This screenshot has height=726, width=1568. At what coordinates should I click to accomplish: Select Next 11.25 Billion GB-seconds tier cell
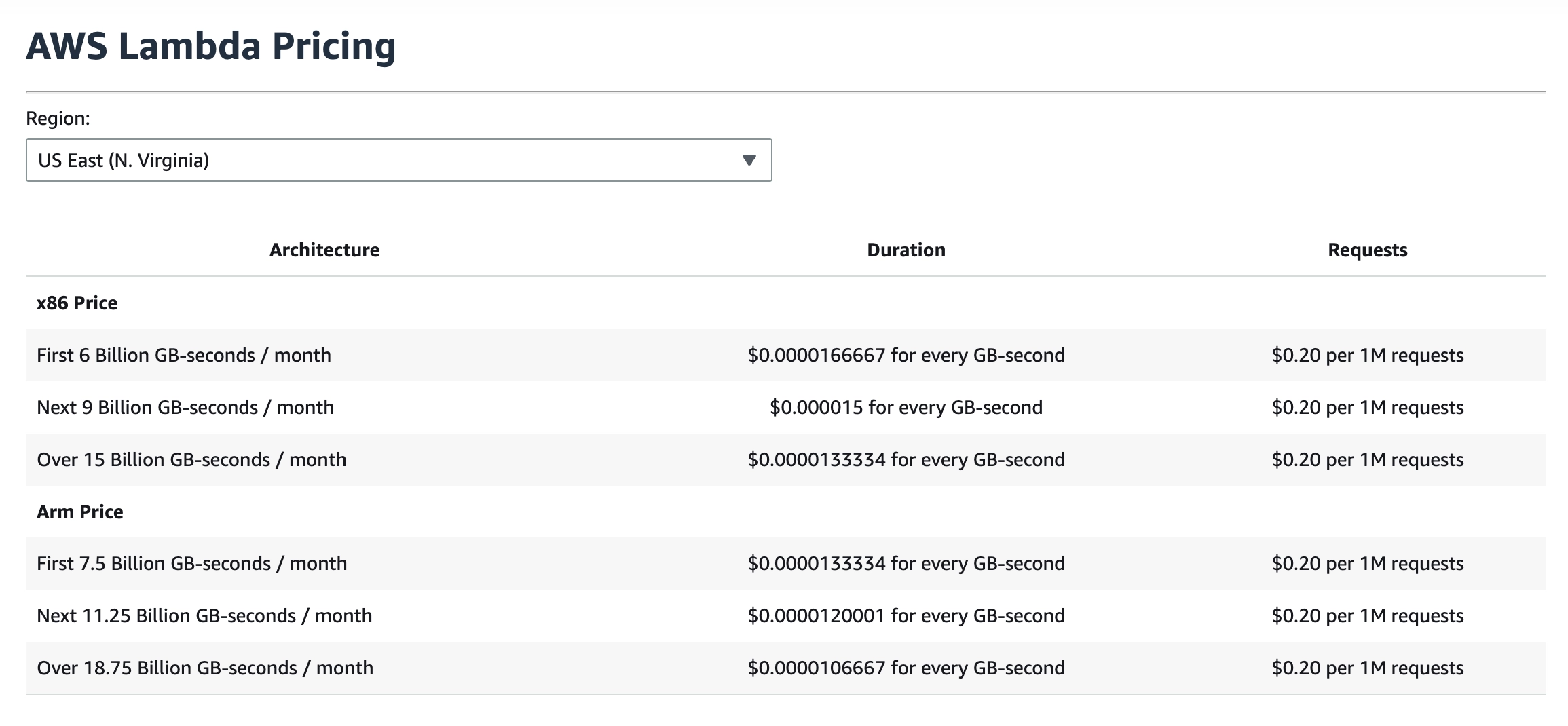coord(204,615)
